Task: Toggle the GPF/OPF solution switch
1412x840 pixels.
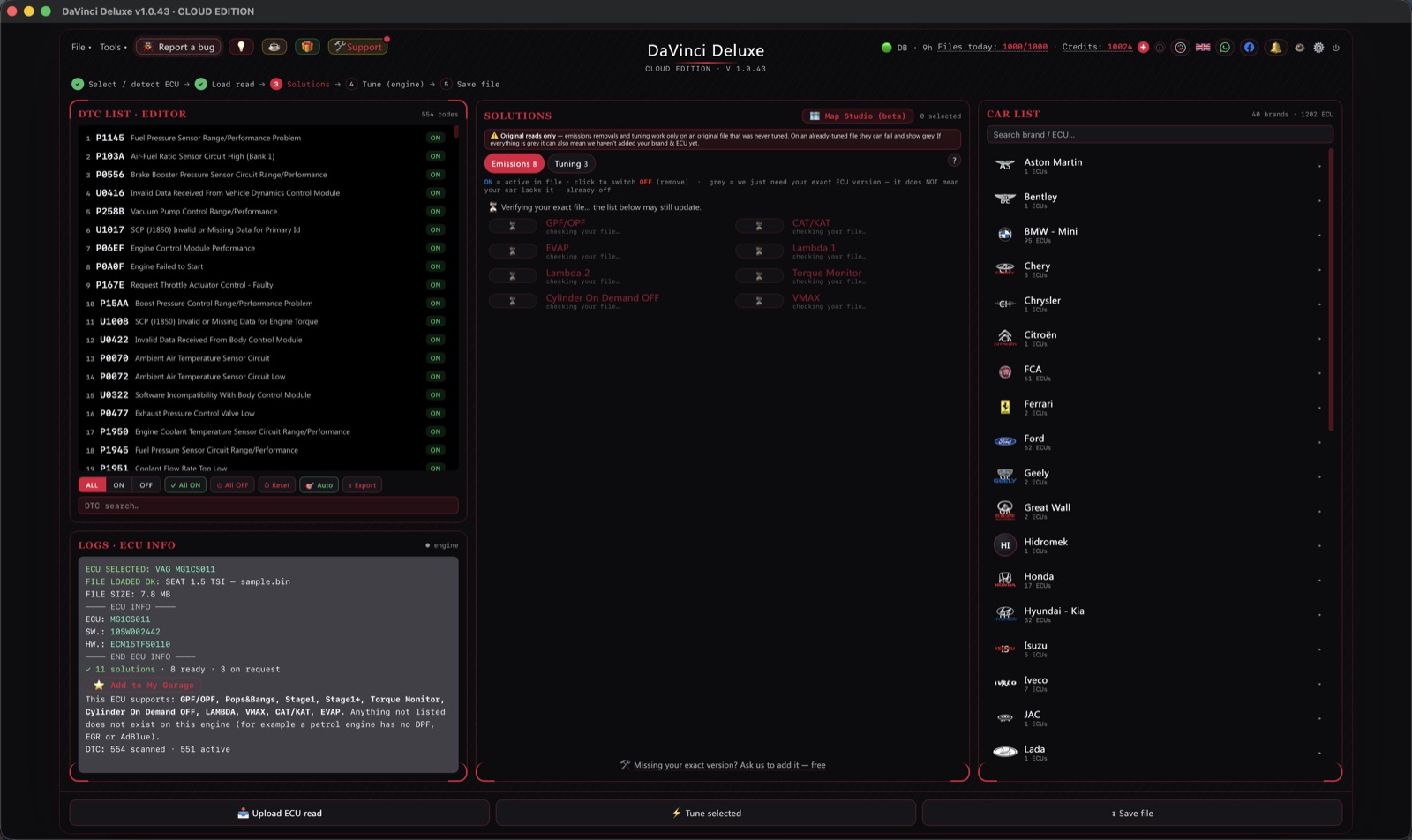Action: 512,226
